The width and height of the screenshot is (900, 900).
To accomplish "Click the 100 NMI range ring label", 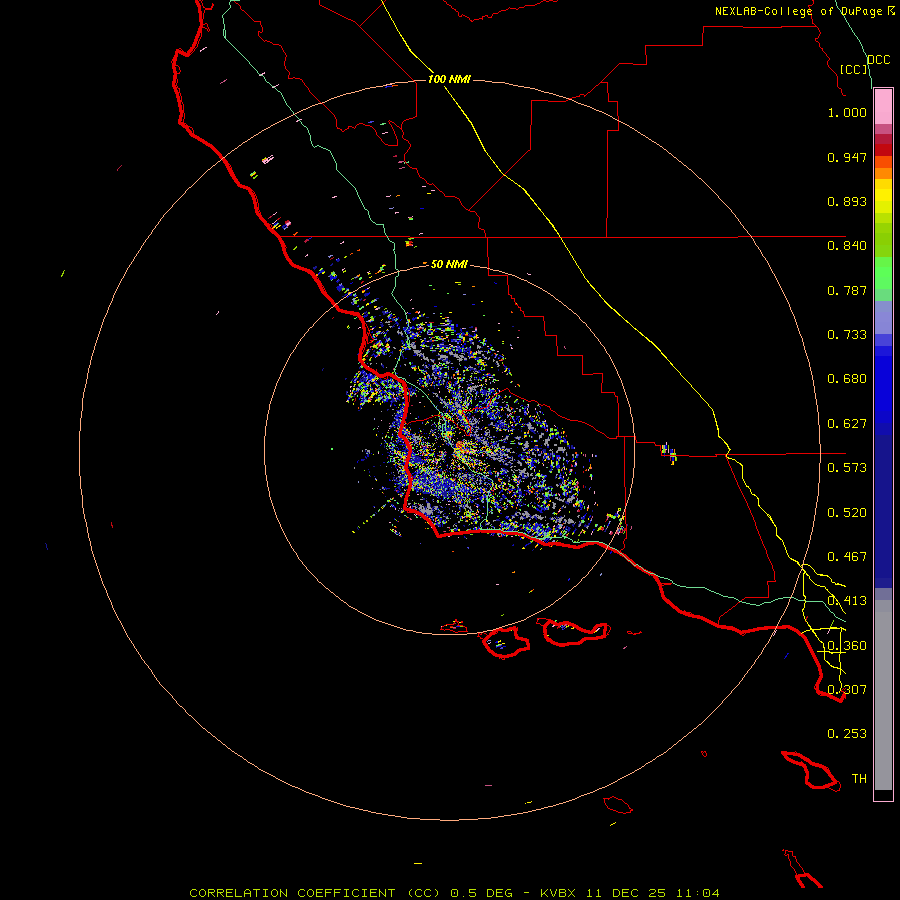I will pos(449,79).
